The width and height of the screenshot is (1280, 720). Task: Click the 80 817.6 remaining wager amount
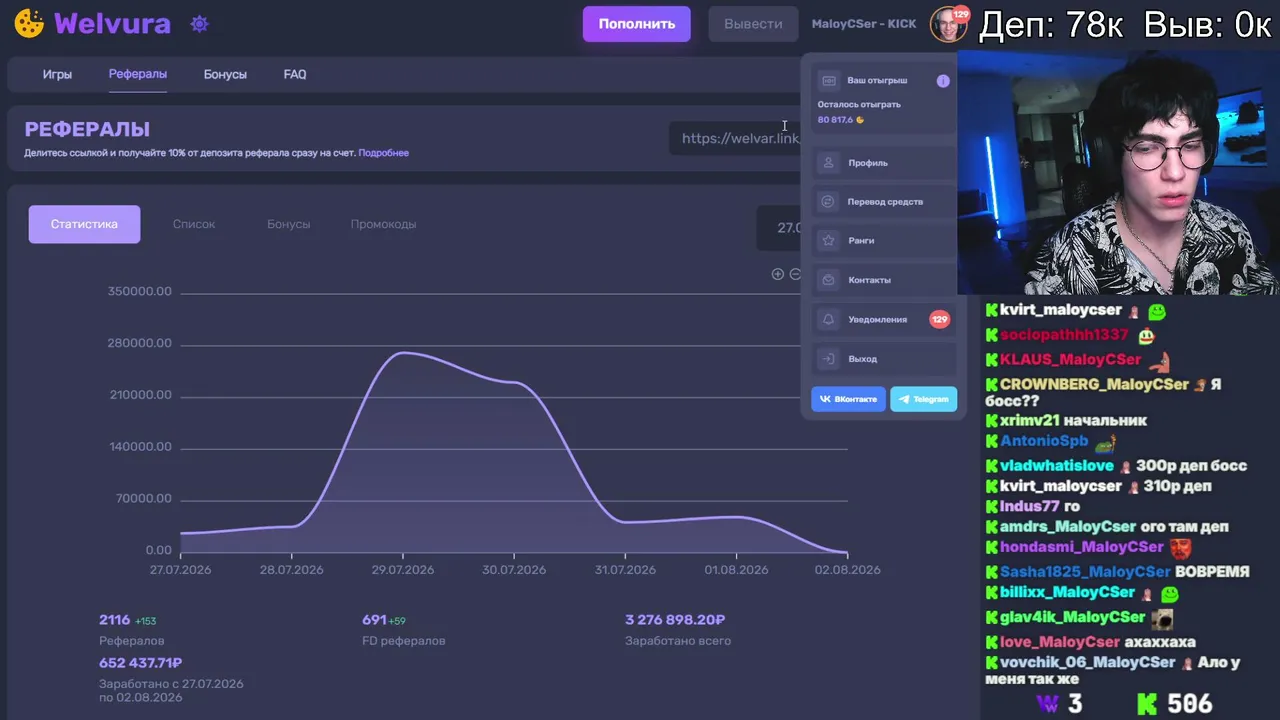pos(835,120)
